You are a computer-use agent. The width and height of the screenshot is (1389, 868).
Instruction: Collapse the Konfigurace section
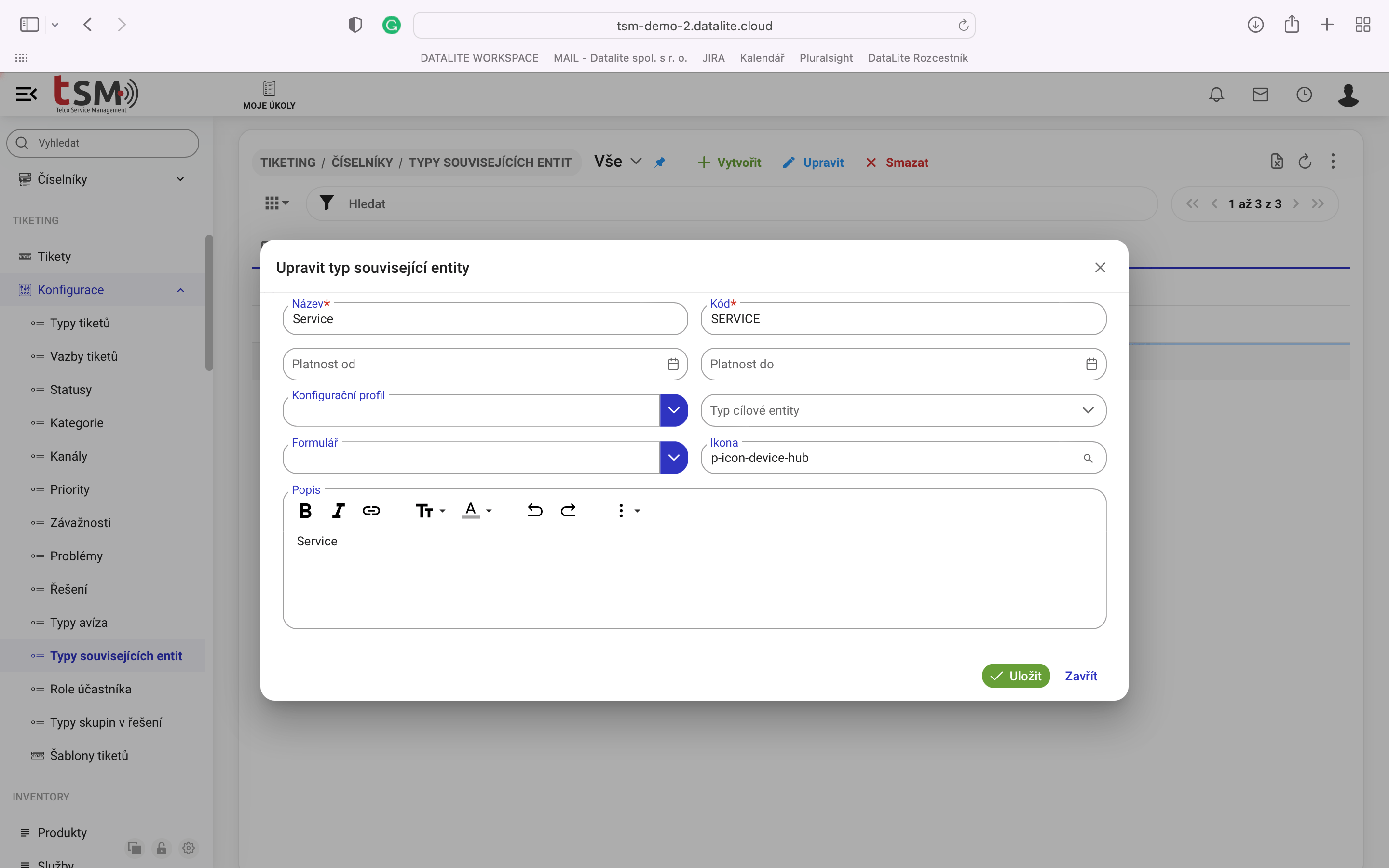click(103, 289)
